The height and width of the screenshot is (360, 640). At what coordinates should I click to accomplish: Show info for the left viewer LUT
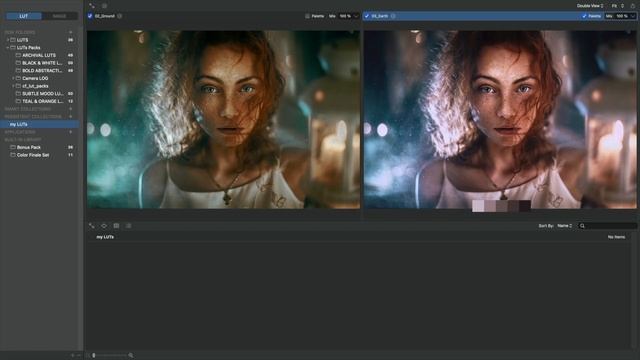point(120,16)
